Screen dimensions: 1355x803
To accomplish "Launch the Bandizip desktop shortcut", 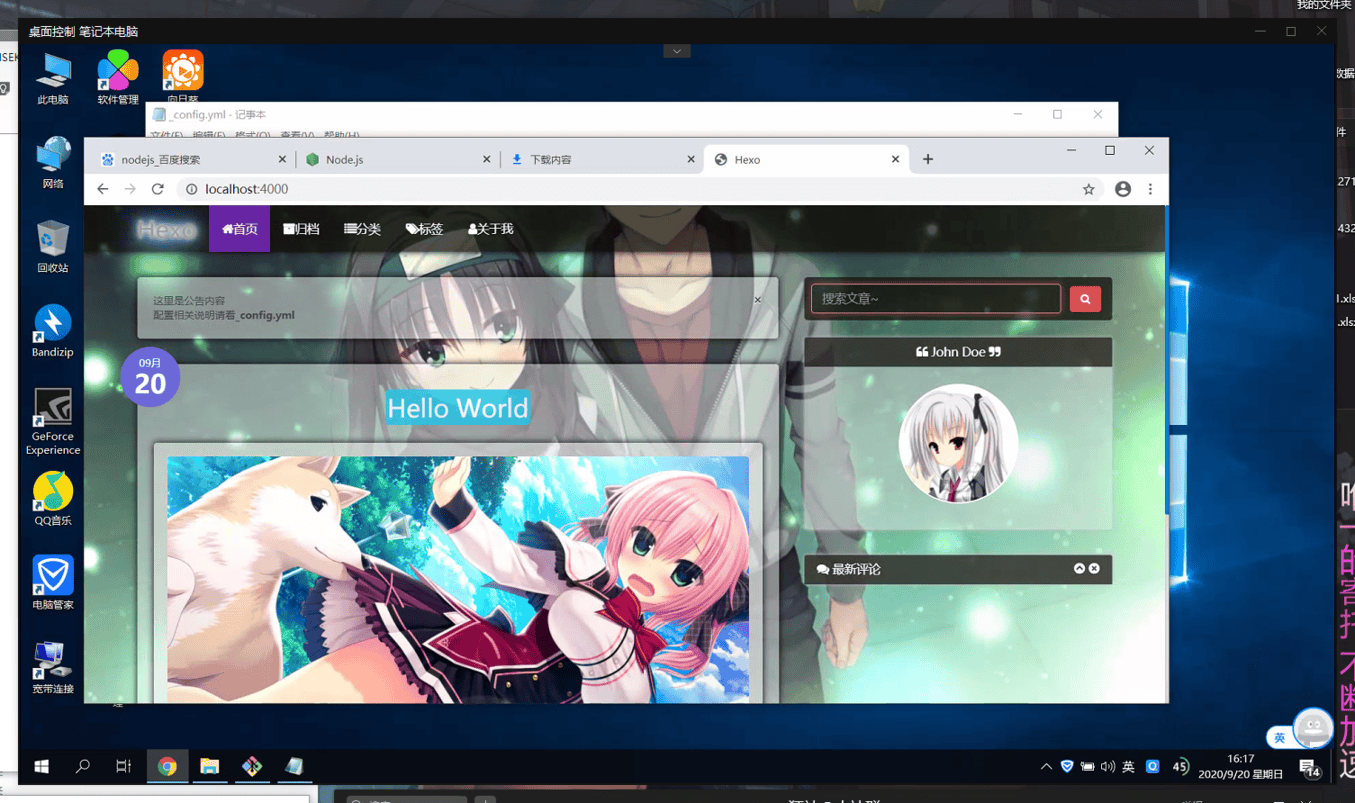I will (52, 330).
